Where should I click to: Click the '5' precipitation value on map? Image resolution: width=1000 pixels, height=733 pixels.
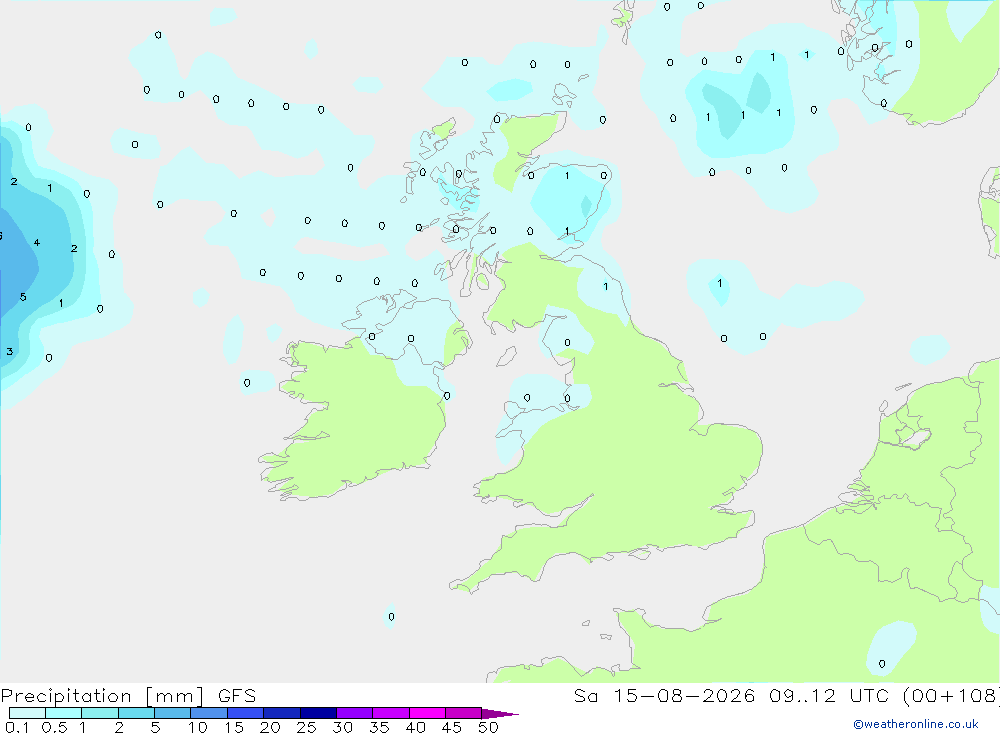click(x=23, y=297)
